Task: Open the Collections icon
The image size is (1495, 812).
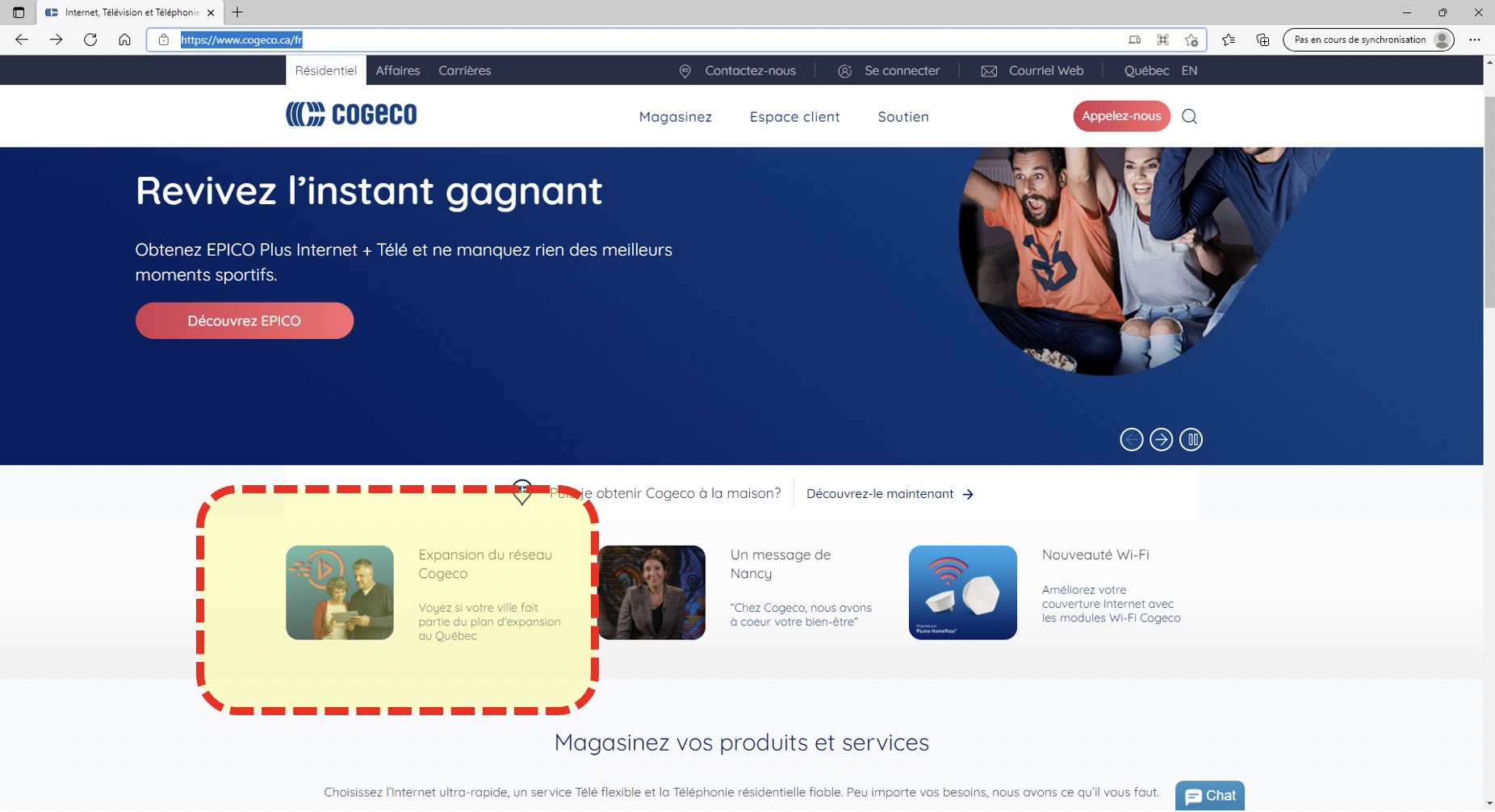Action: pos(1263,40)
